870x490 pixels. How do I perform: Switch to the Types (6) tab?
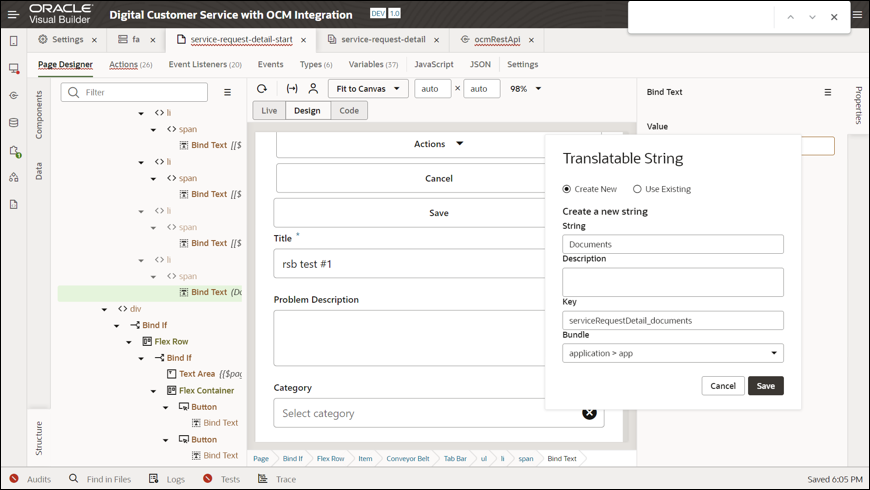(316, 64)
